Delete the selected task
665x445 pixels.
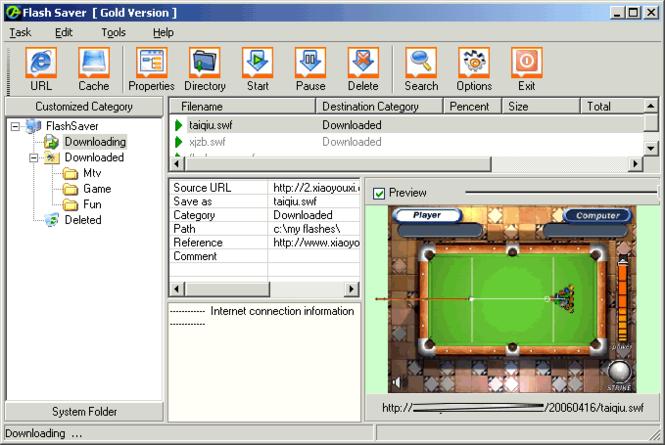[363, 70]
